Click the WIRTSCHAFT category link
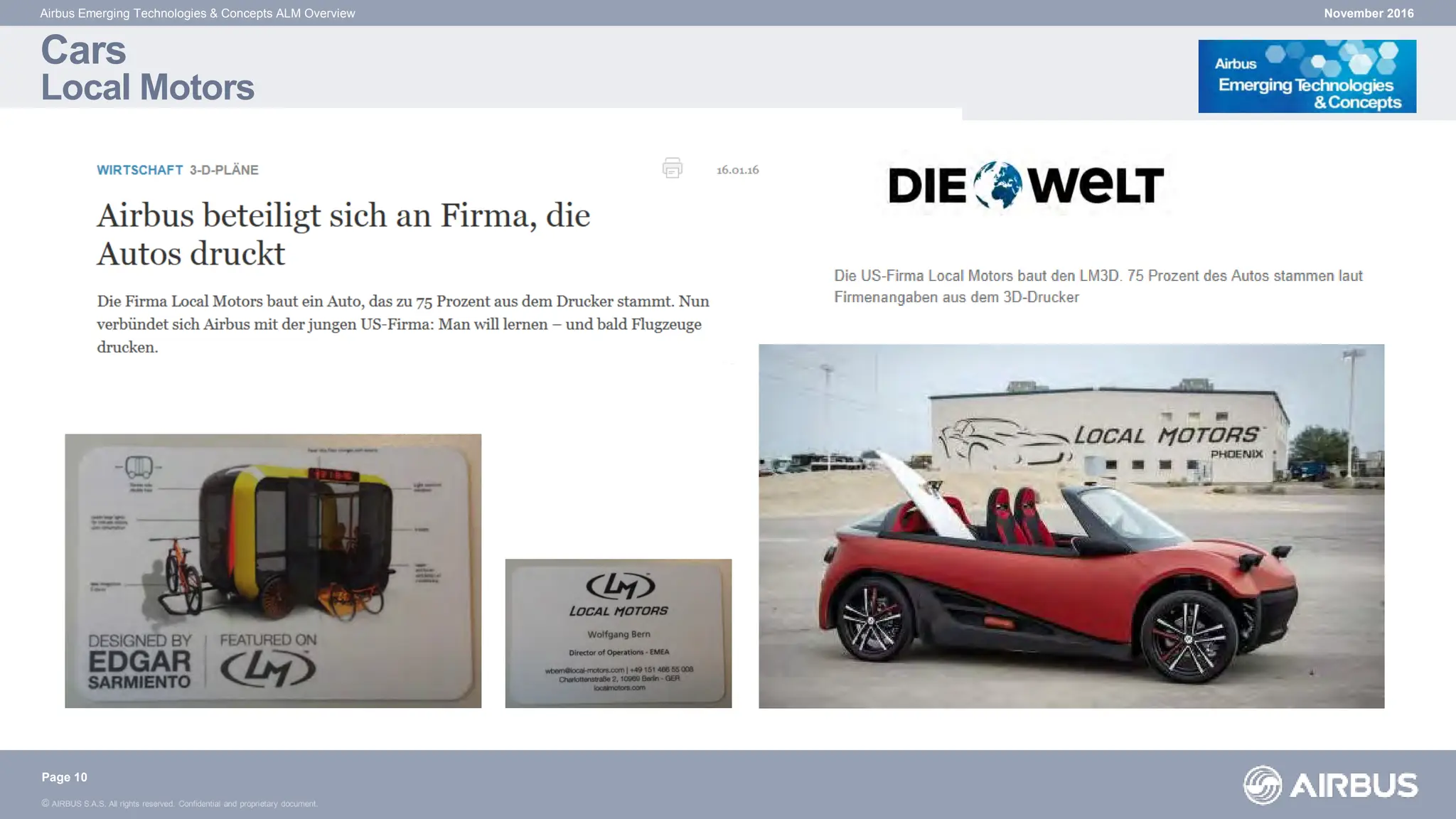 (140, 170)
